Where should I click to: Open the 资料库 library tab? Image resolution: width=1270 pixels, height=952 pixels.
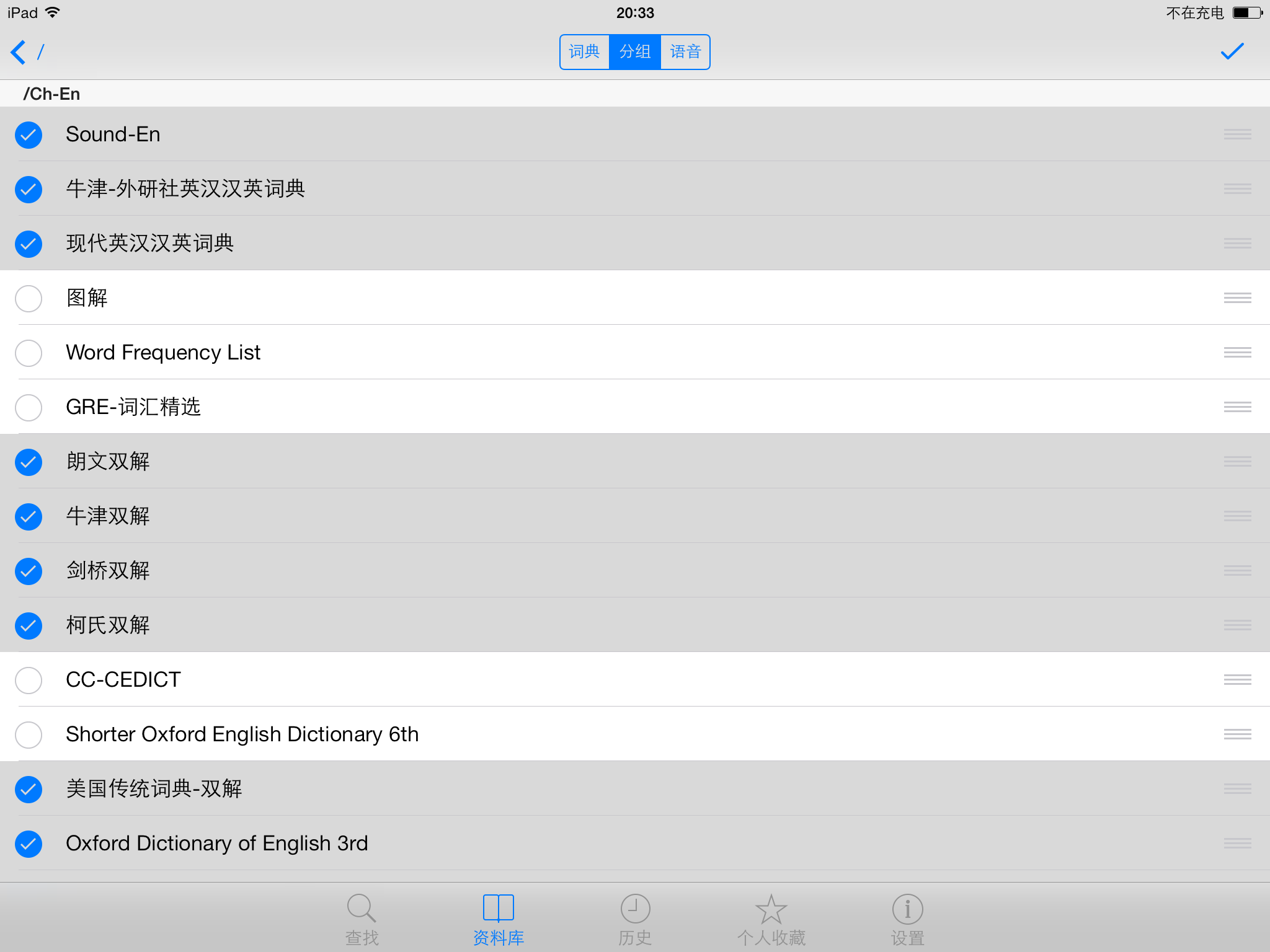tap(499, 920)
